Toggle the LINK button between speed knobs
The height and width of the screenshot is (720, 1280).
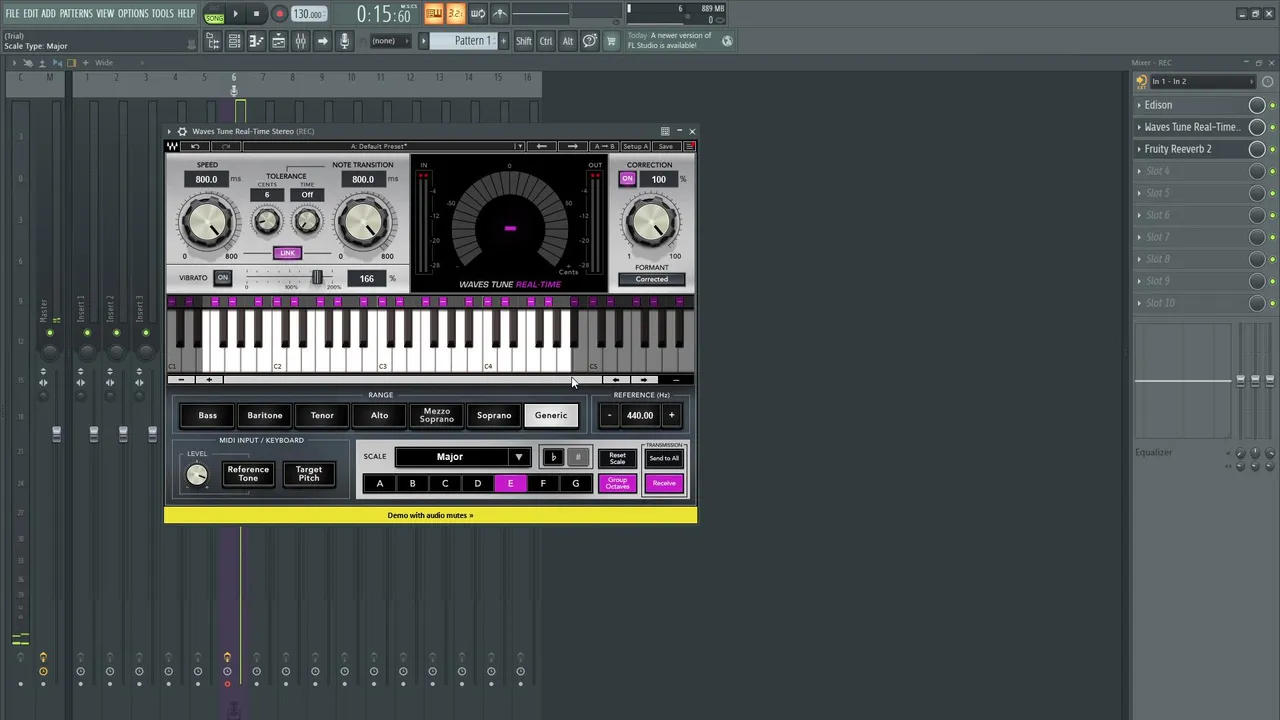[287, 253]
